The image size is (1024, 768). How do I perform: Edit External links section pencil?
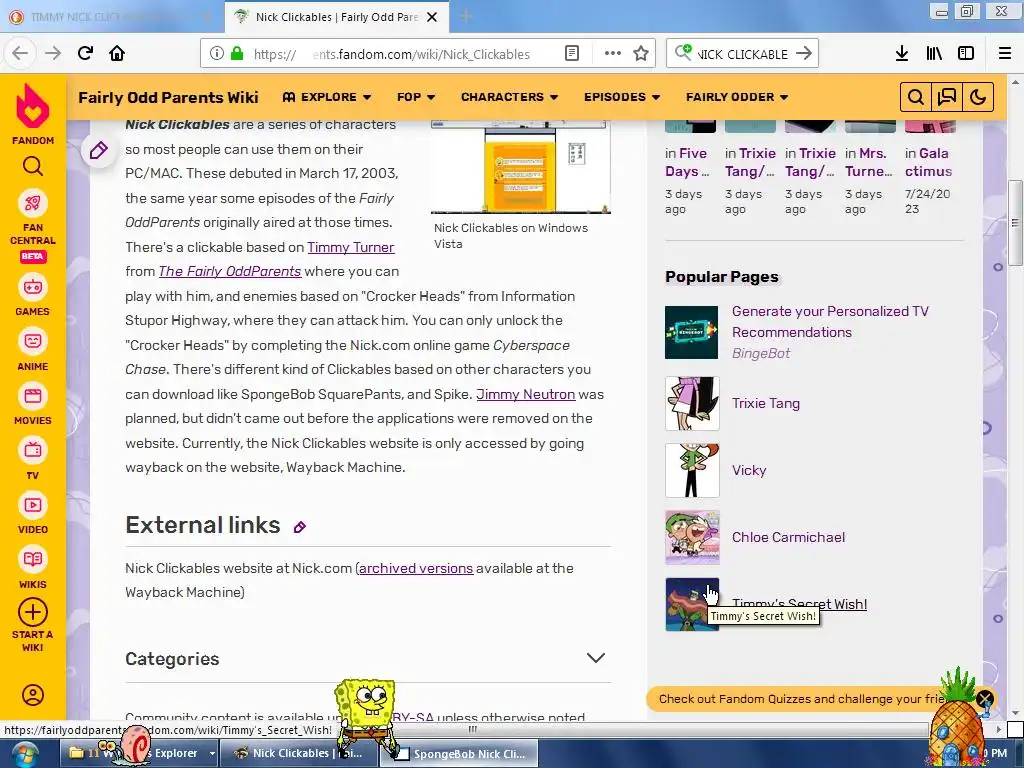300,527
